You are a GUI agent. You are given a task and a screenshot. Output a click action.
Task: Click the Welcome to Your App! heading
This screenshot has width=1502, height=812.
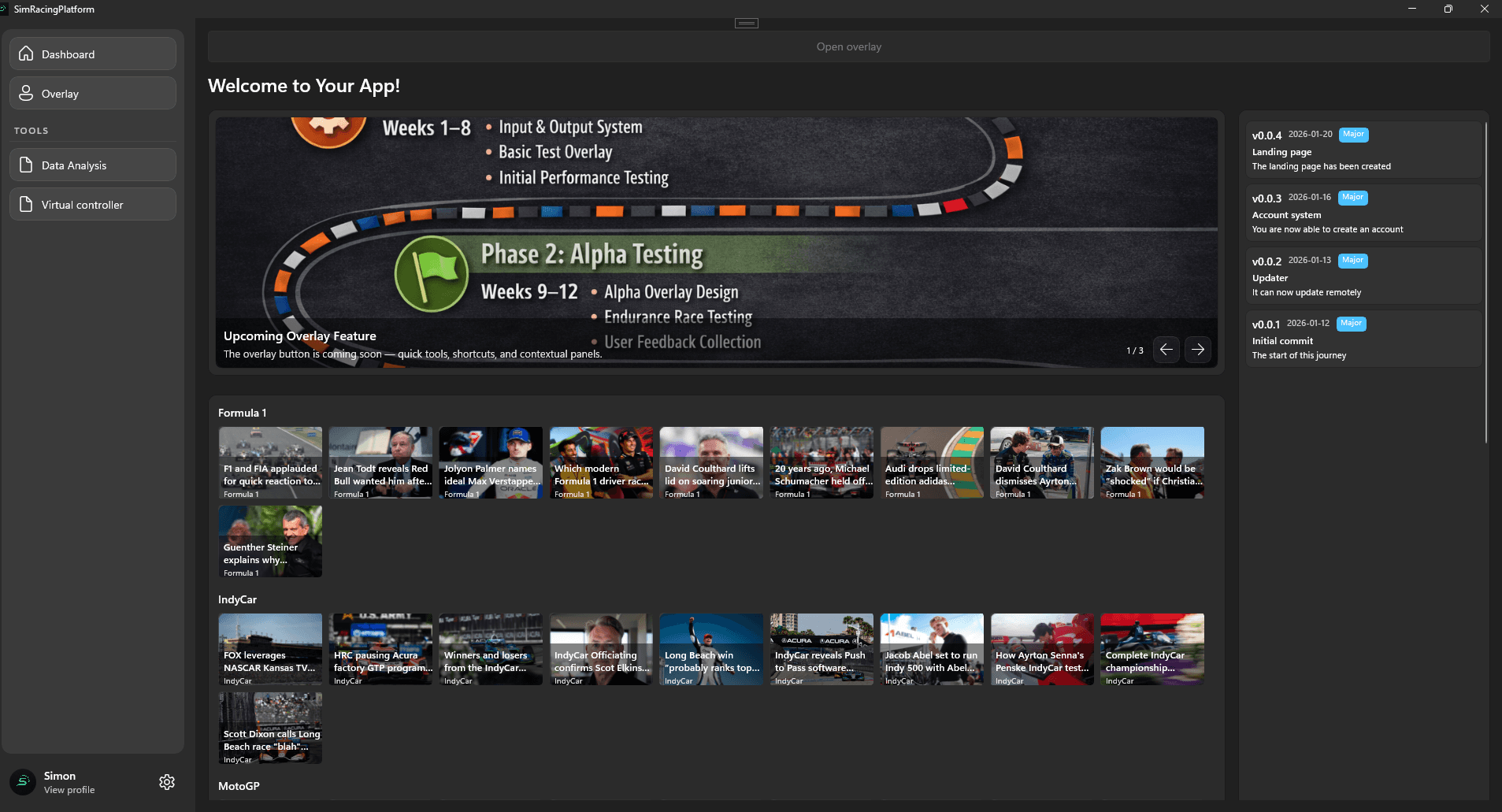tap(304, 86)
